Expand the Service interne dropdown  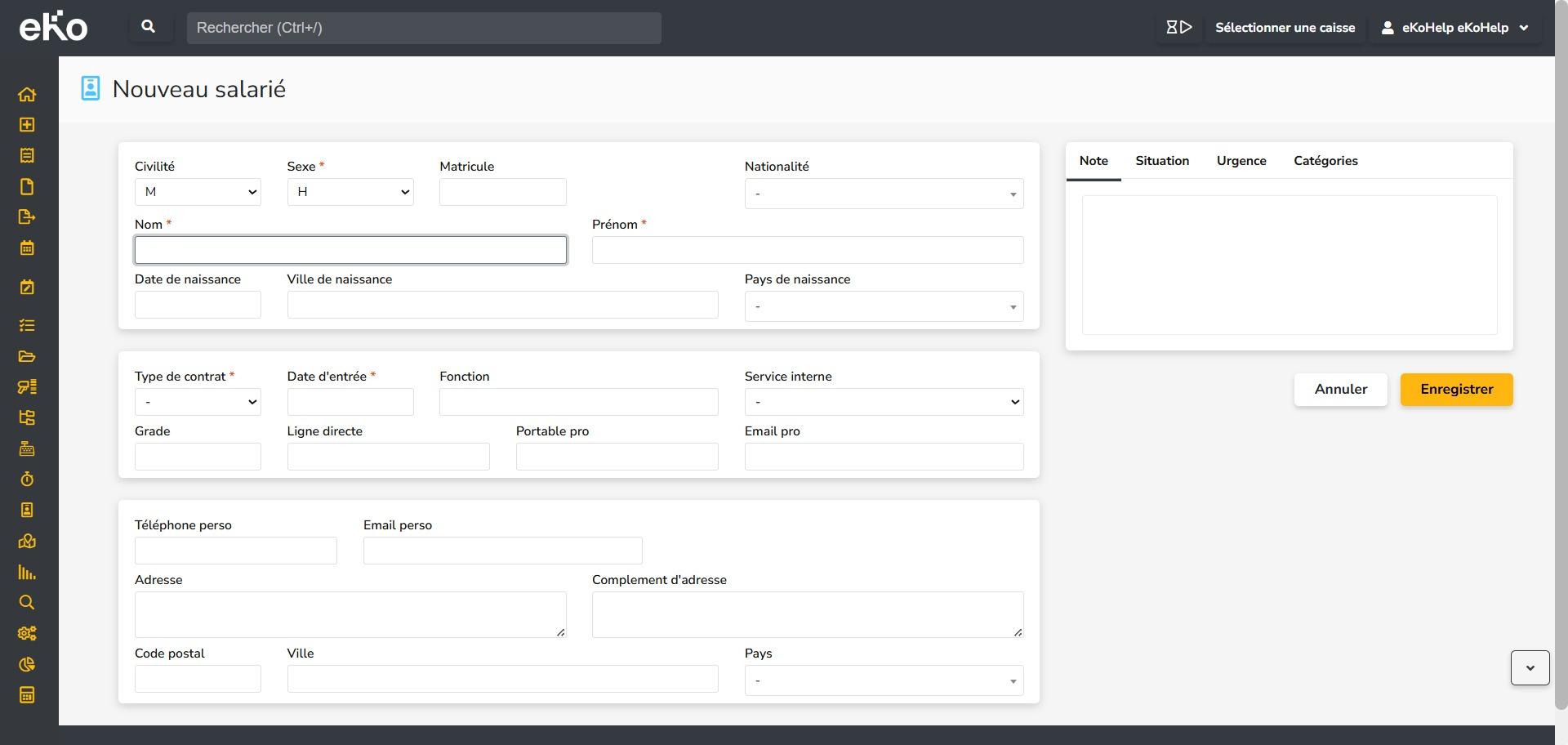[884, 402]
